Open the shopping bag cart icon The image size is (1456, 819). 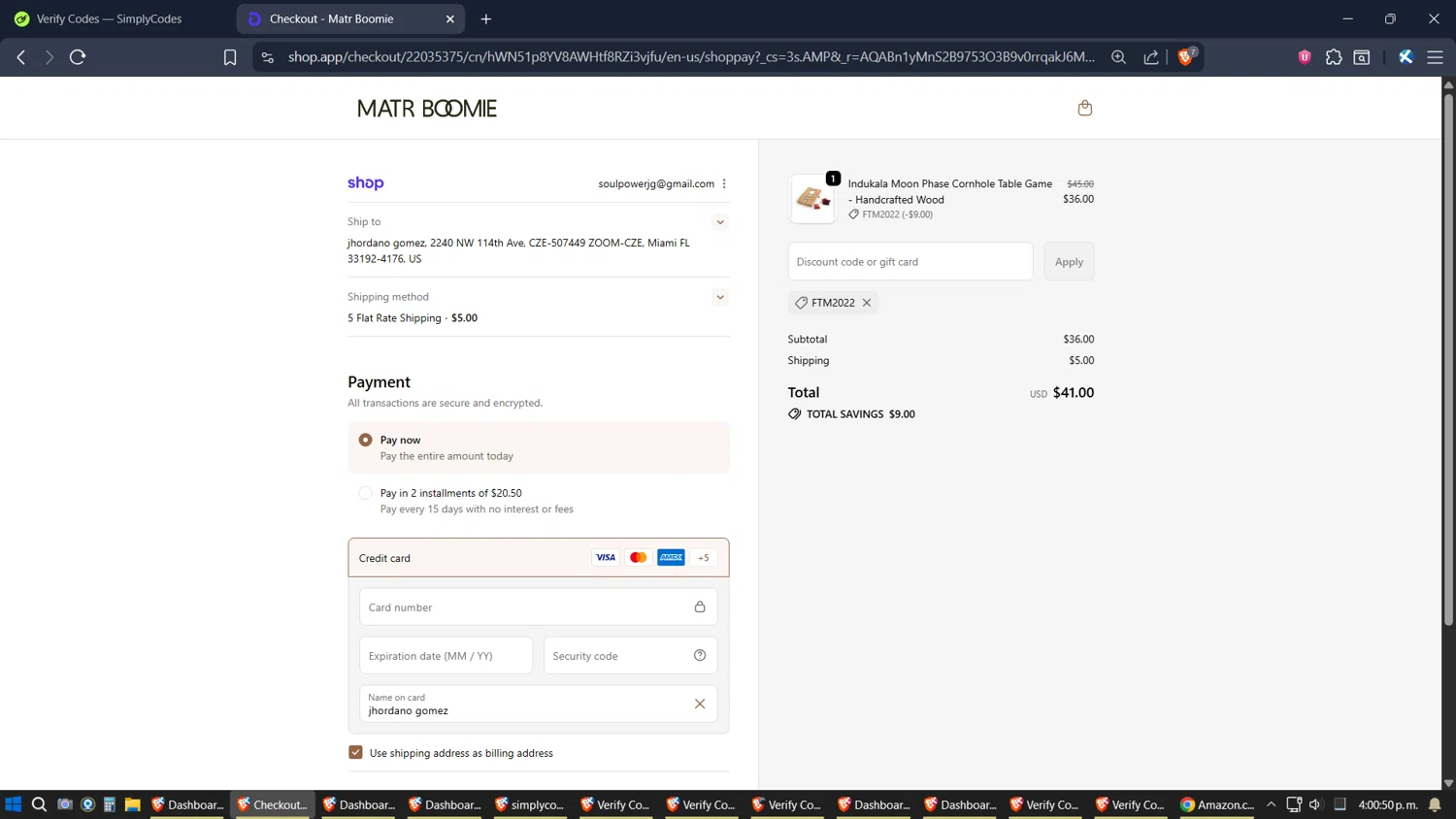[x=1085, y=108]
